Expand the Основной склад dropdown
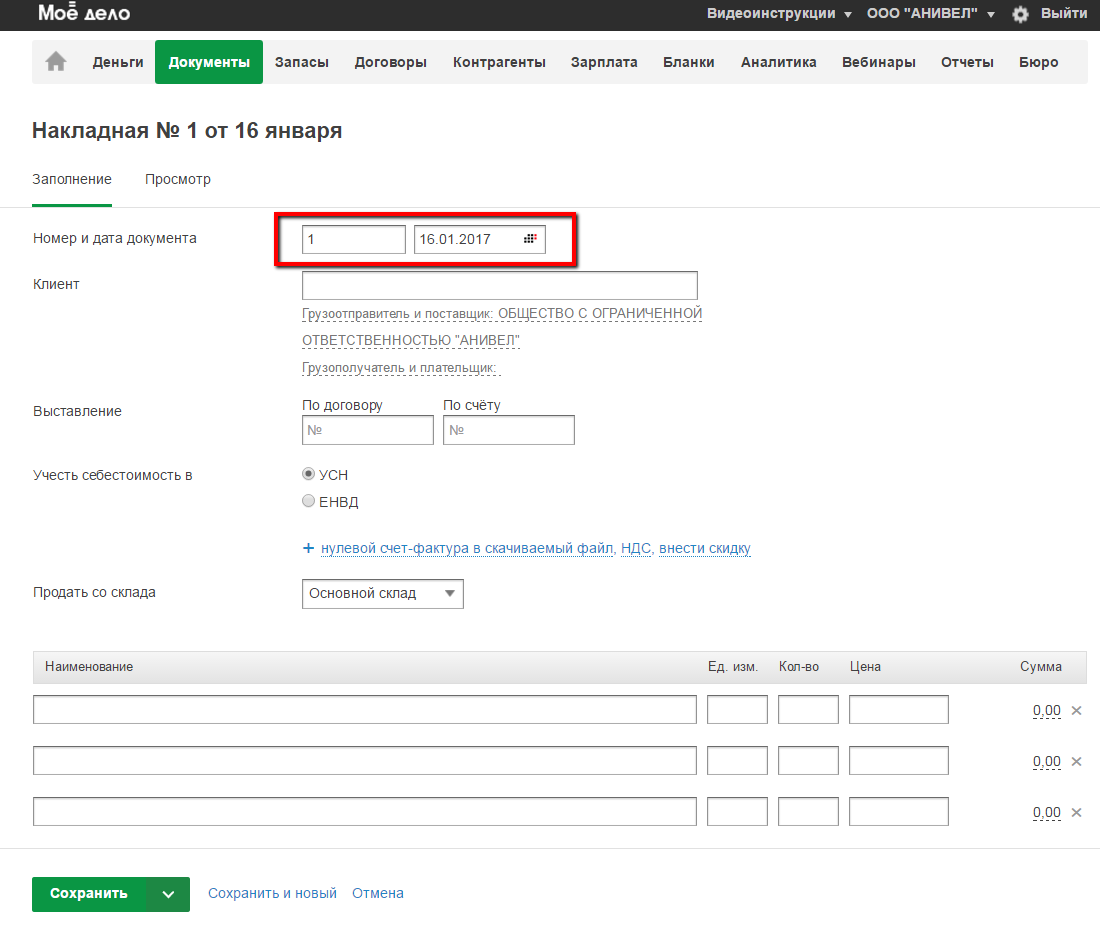This screenshot has height=927, width=1100. (x=382, y=593)
